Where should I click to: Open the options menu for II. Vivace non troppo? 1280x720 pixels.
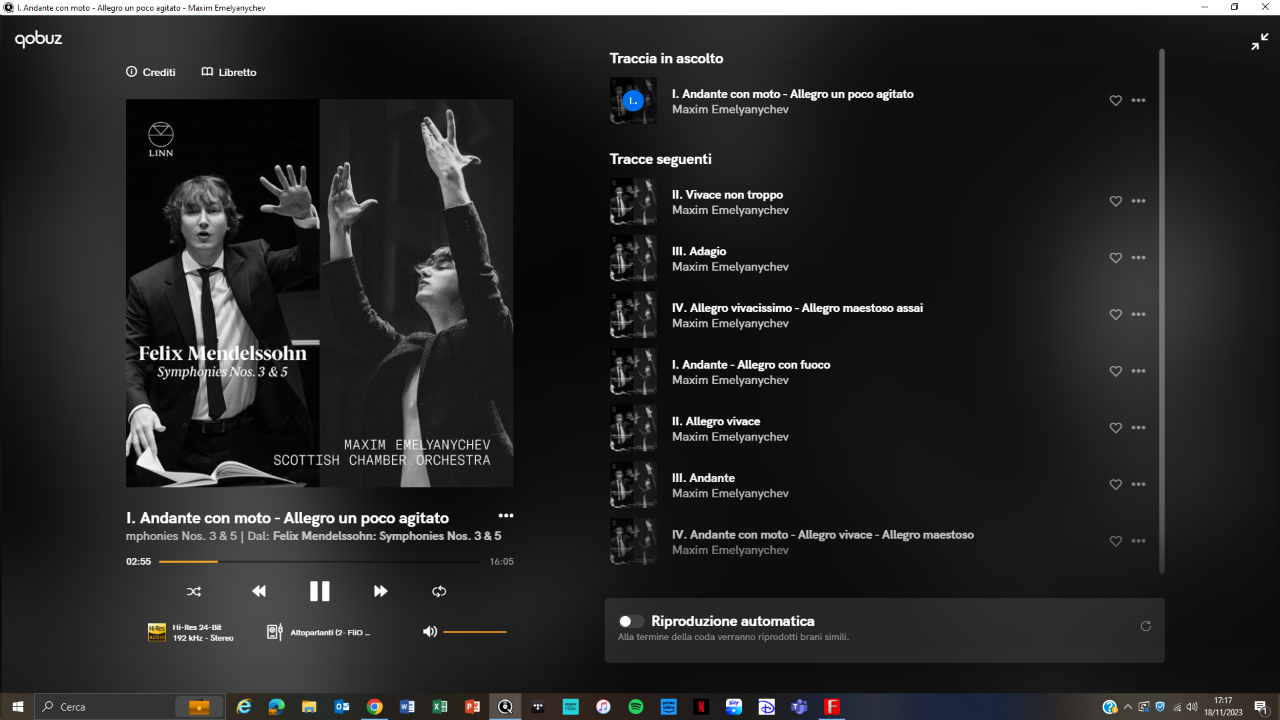(1138, 202)
